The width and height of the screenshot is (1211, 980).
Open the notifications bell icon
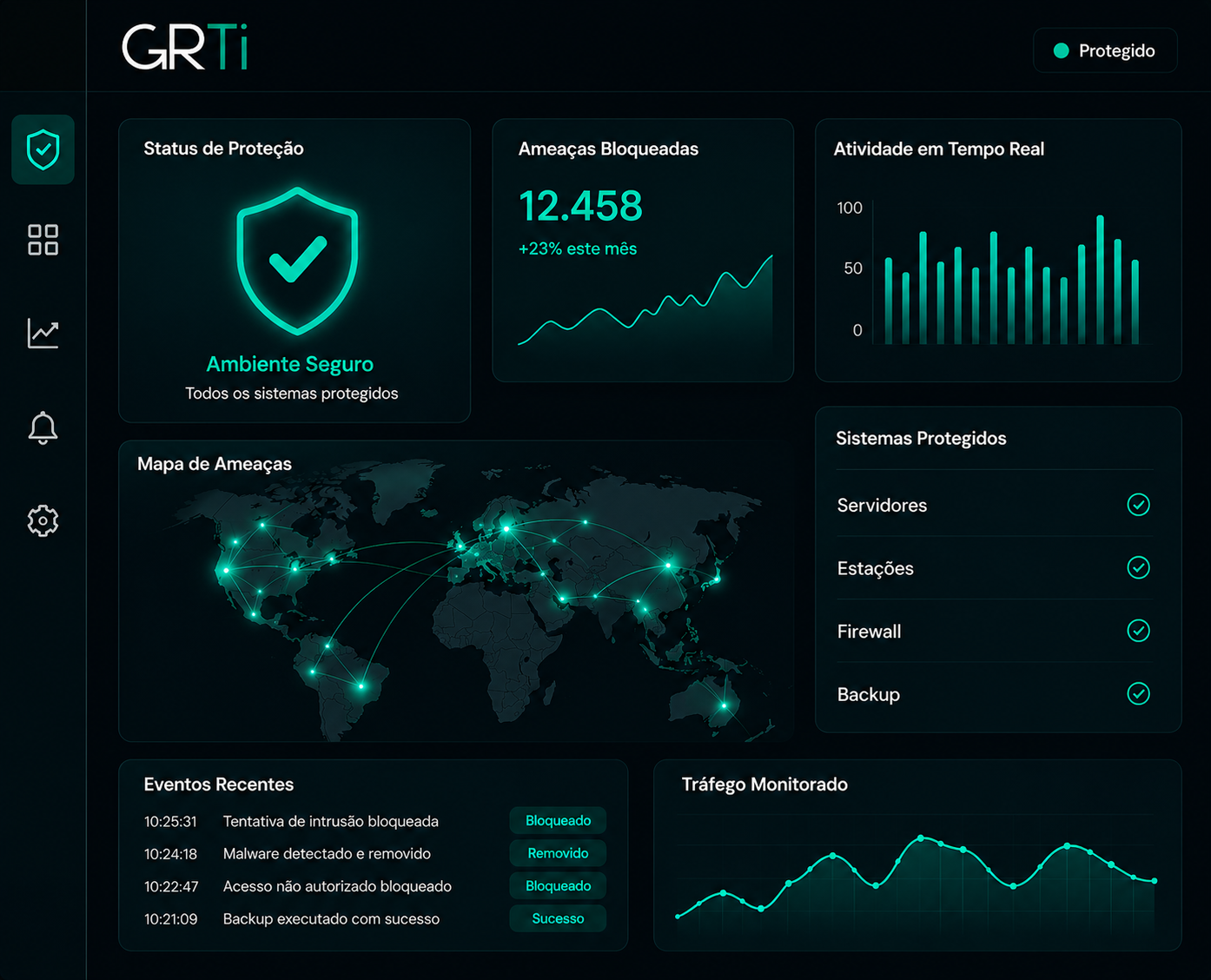(x=43, y=427)
